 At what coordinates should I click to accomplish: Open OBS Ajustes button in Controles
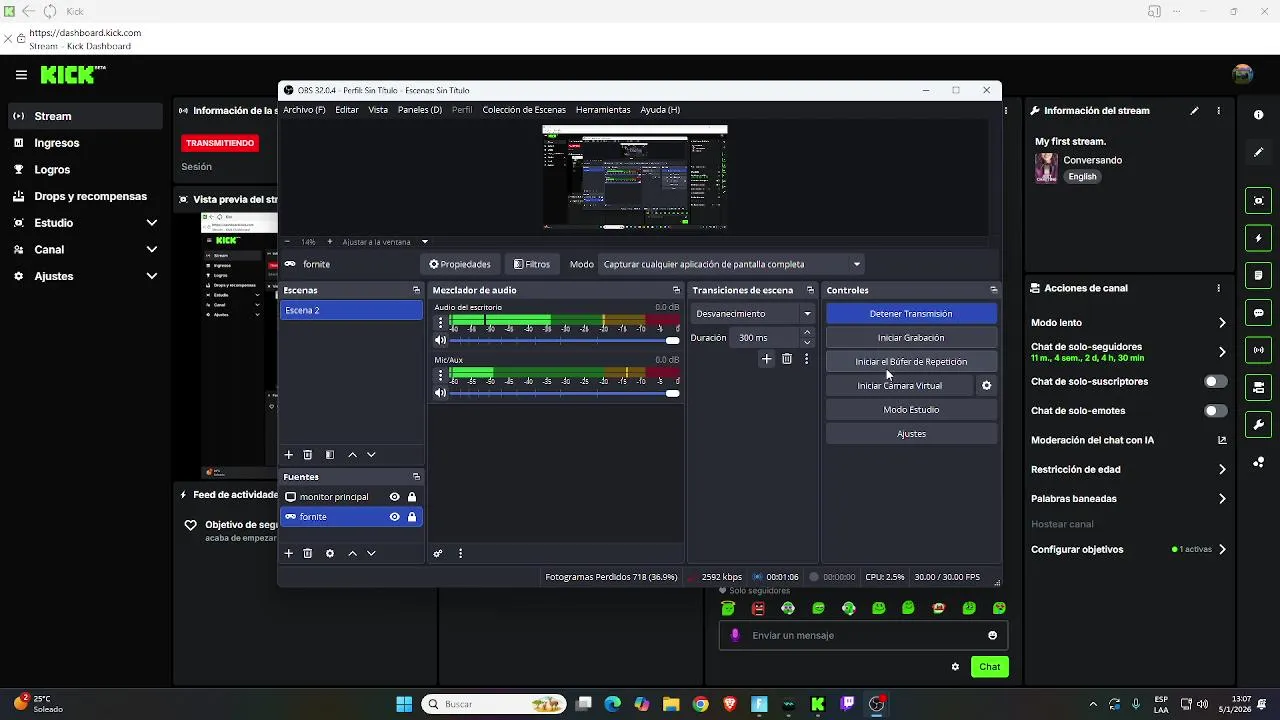(x=911, y=434)
